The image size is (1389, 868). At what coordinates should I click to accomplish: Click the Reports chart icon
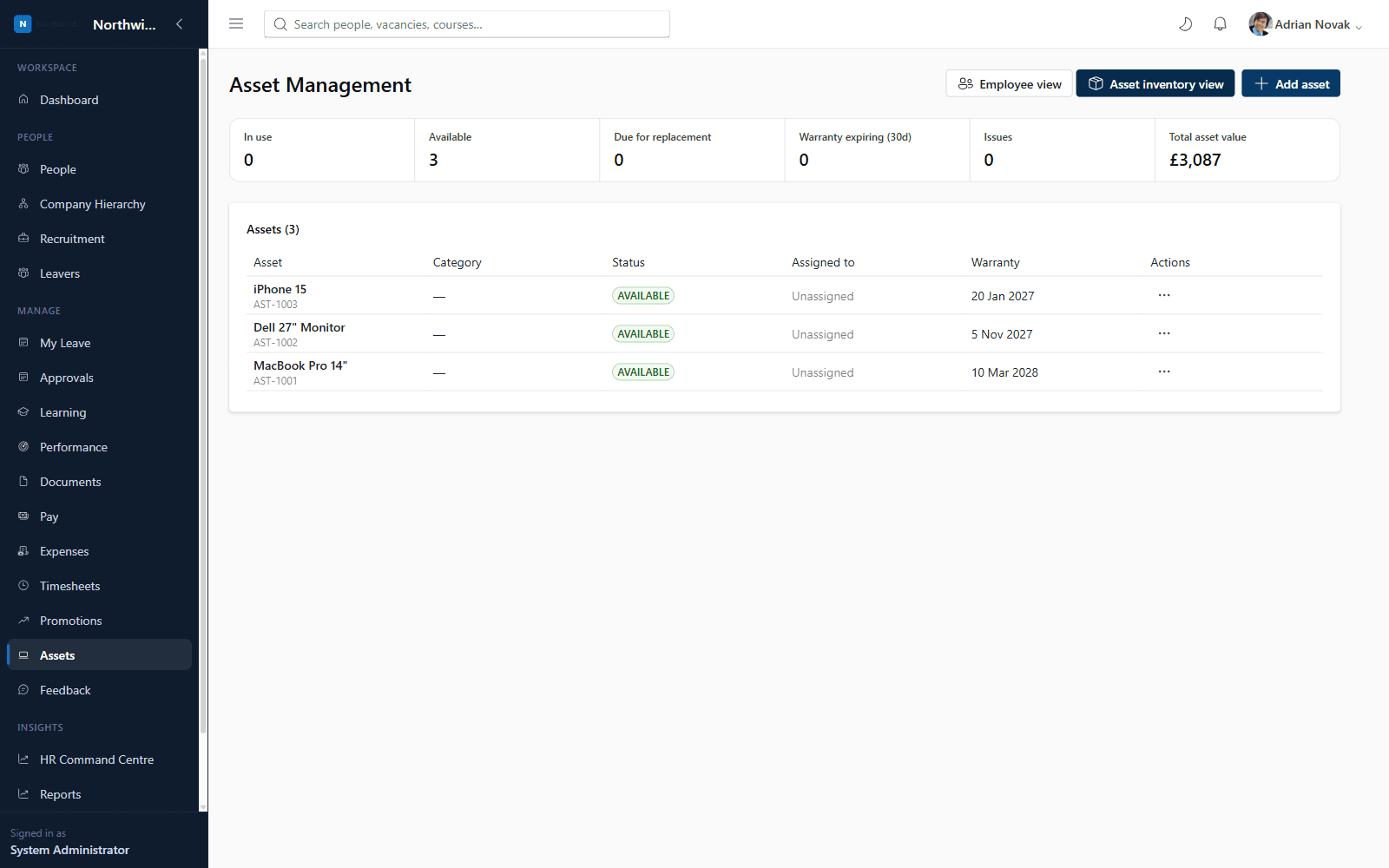click(23, 794)
